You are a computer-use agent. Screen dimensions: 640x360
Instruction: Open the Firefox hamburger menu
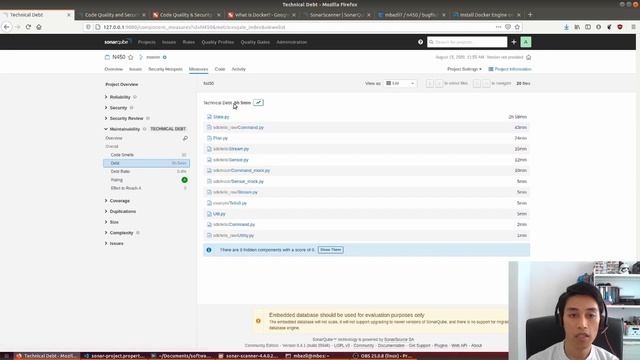pyautogui.click(x=633, y=27)
